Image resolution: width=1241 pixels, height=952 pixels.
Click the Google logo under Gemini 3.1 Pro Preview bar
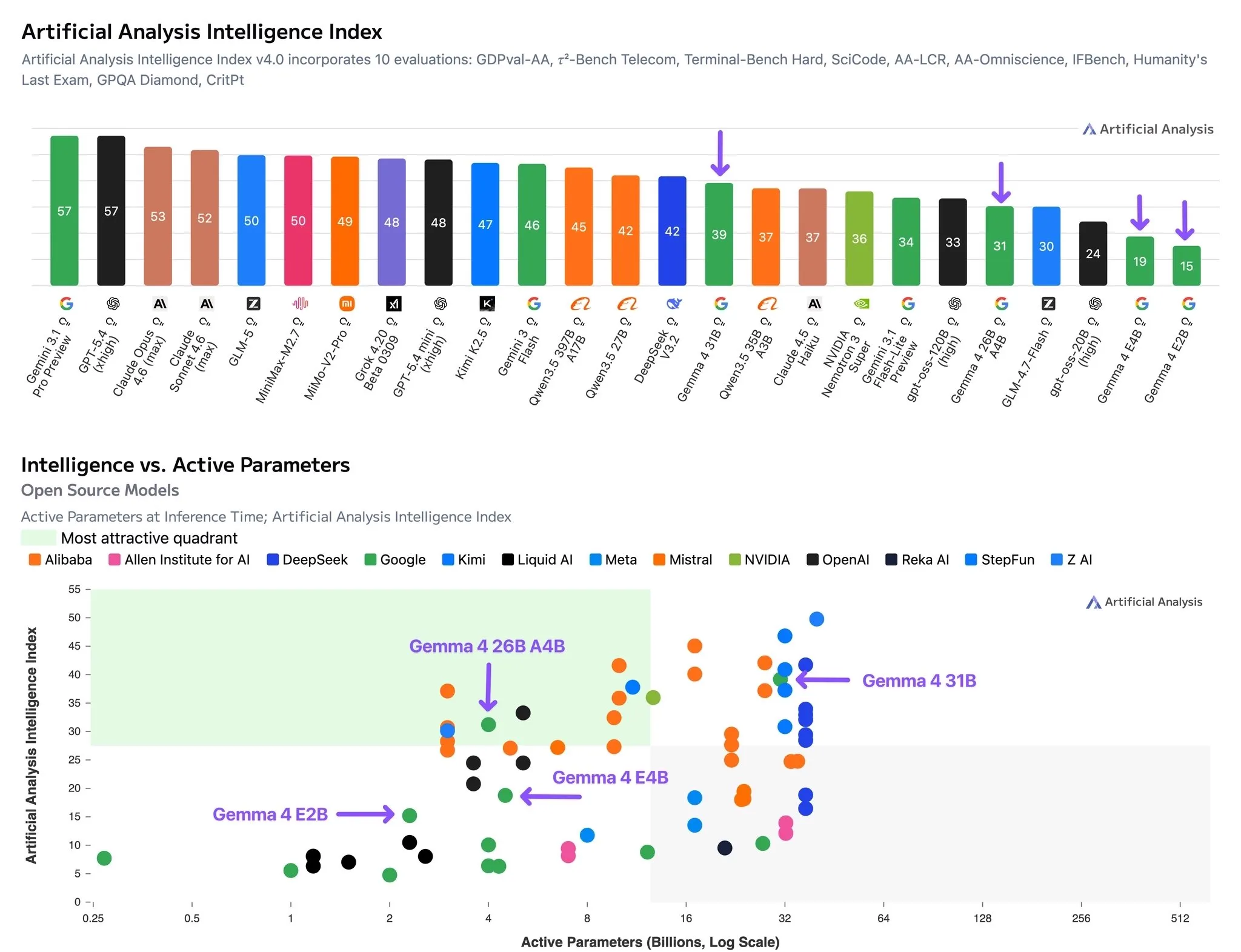66,304
